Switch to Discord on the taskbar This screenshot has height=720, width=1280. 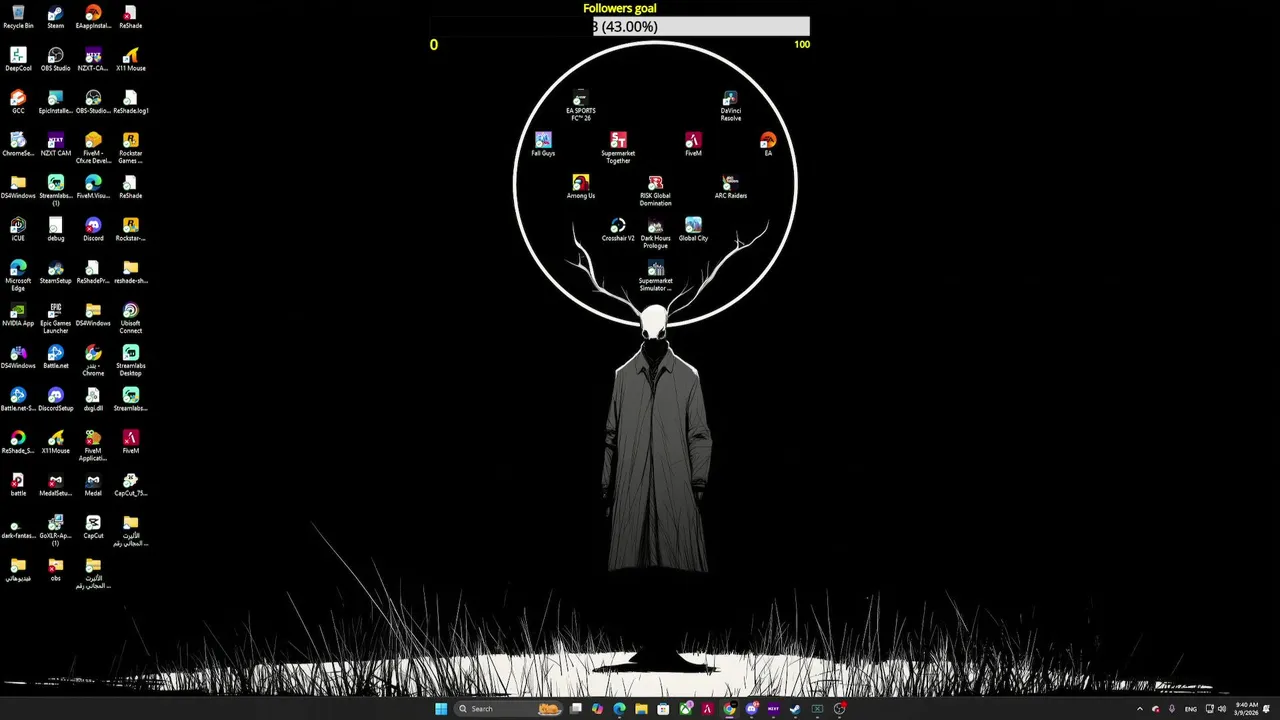[x=751, y=709]
